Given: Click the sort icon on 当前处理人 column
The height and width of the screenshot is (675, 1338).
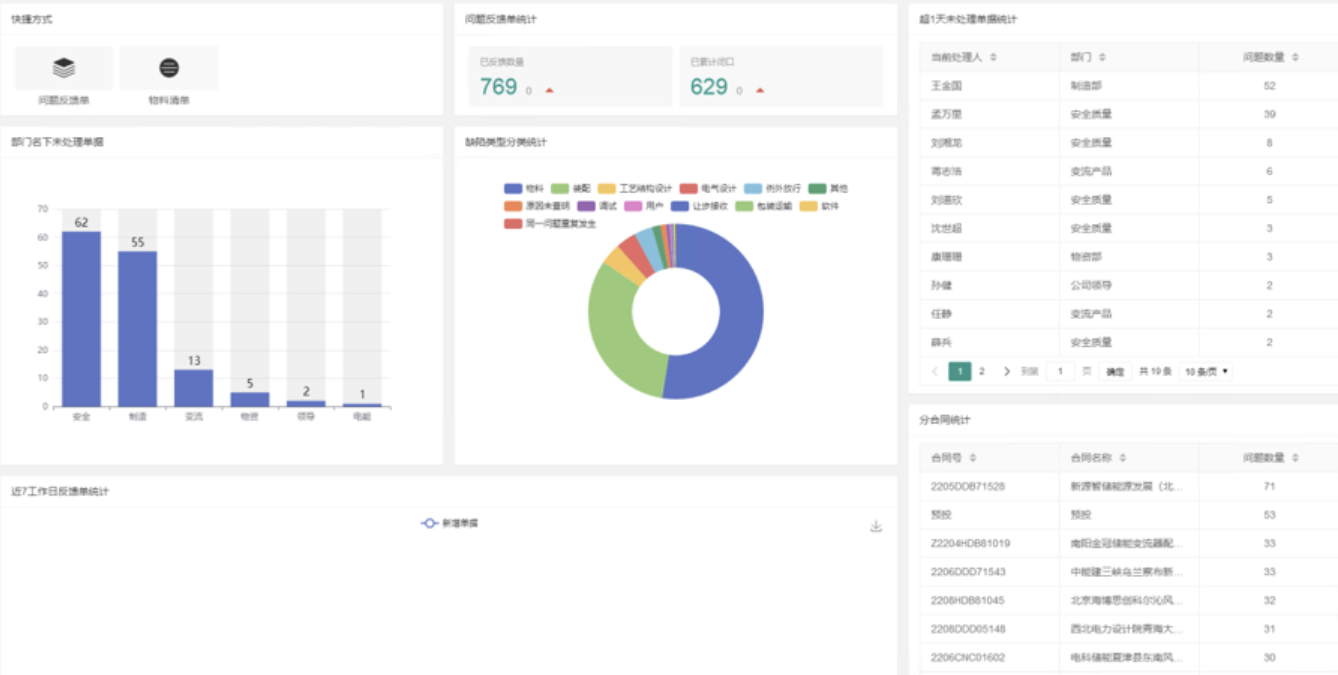Looking at the screenshot, I should [993, 58].
